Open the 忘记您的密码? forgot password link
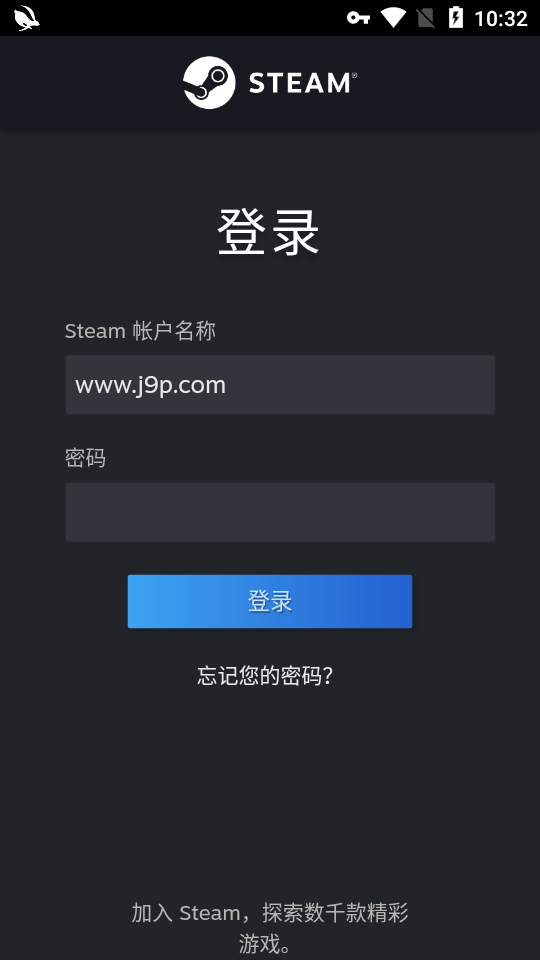Screen dimensions: 540x960 click(265, 675)
